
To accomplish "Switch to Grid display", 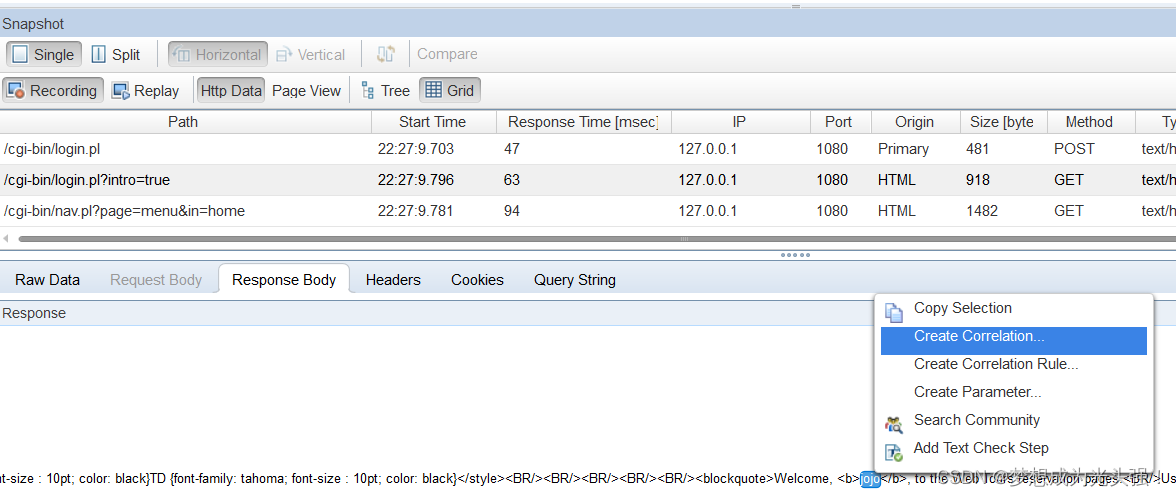I will pyautogui.click(x=449, y=91).
